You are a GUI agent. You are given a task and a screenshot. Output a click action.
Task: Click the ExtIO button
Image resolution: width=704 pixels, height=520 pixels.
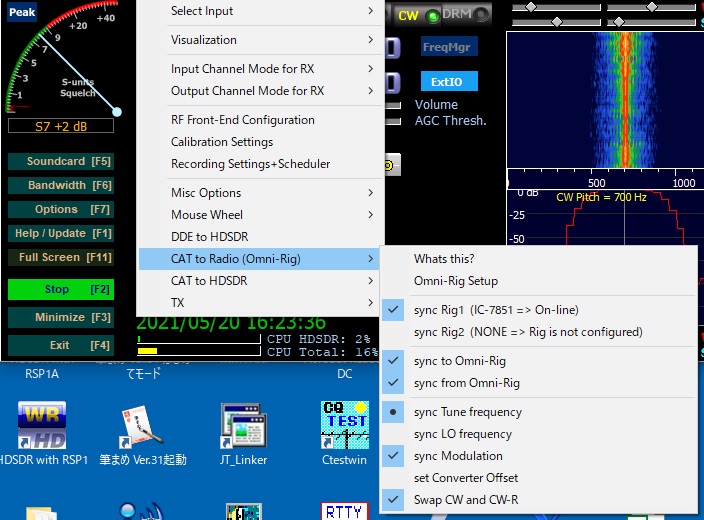pos(449,81)
